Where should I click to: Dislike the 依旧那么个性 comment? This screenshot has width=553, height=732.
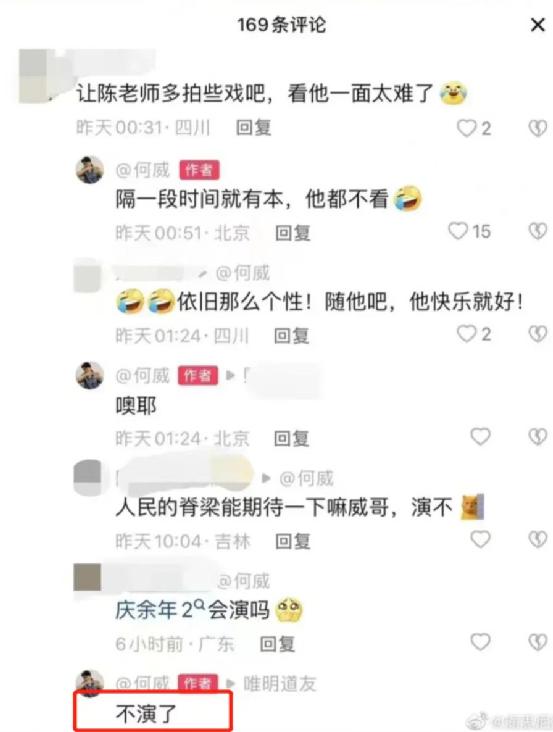(537, 334)
